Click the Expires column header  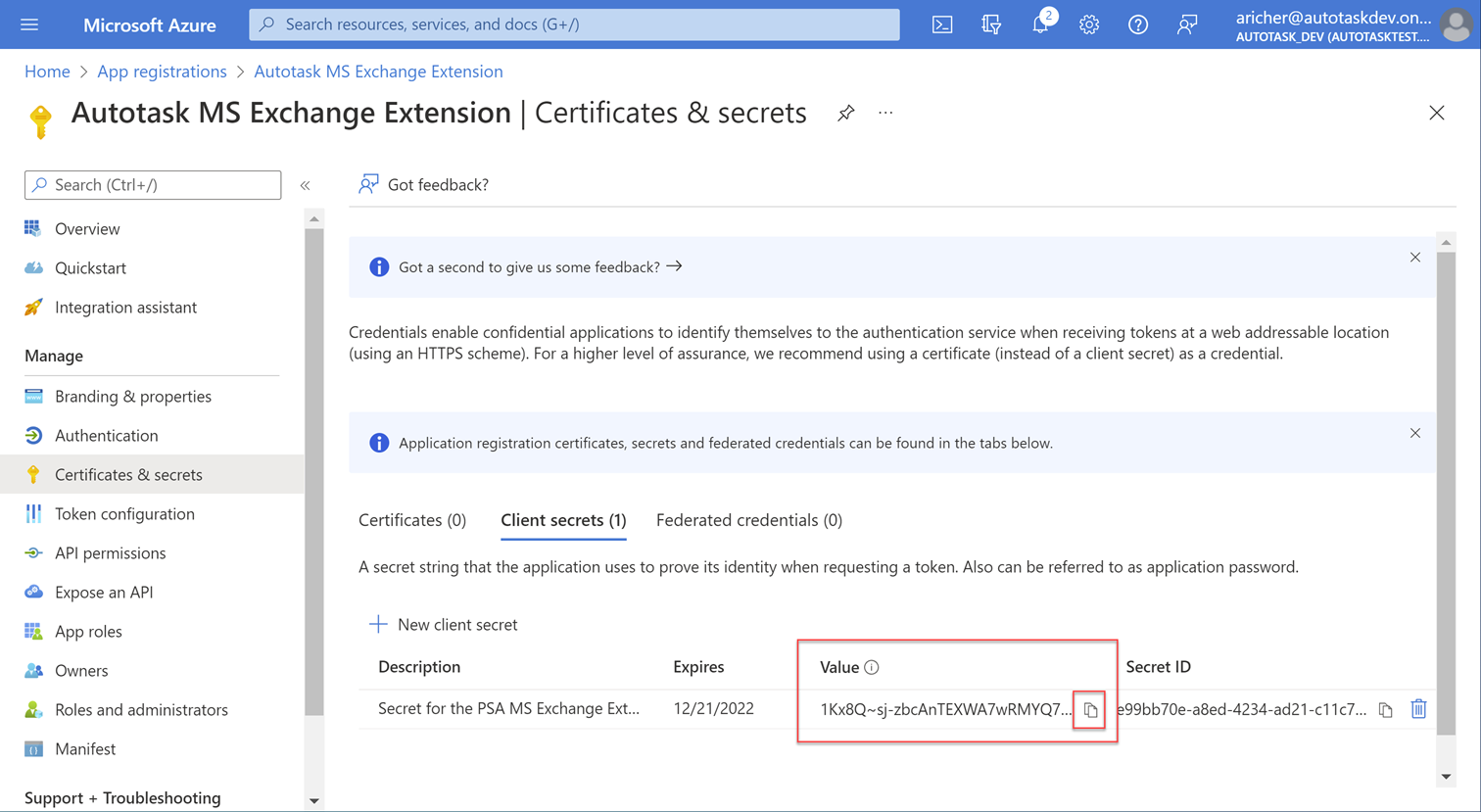pyautogui.click(x=698, y=667)
